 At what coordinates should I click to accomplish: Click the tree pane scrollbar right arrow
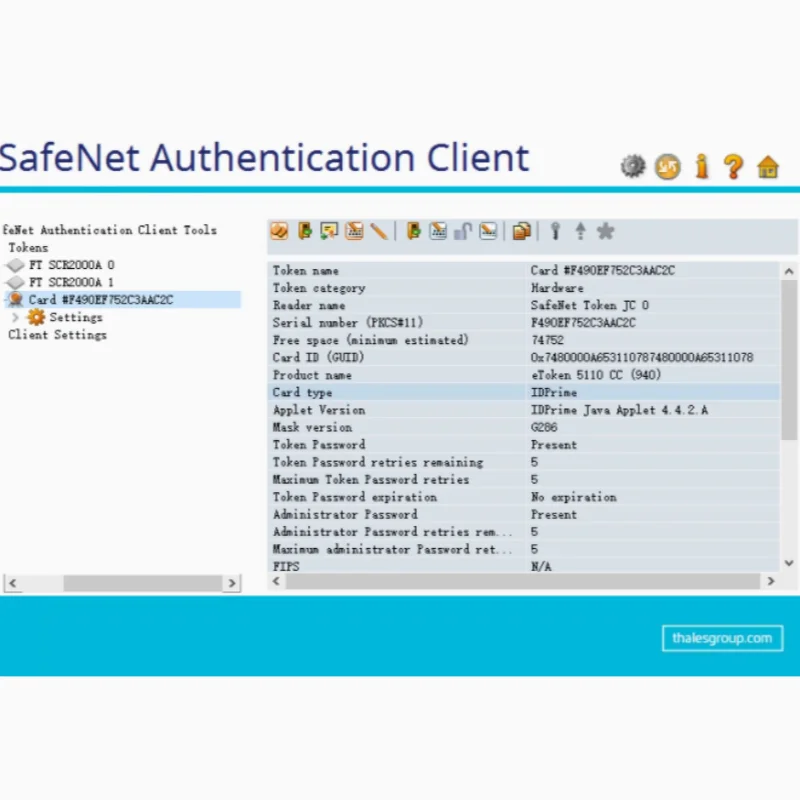click(x=232, y=583)
